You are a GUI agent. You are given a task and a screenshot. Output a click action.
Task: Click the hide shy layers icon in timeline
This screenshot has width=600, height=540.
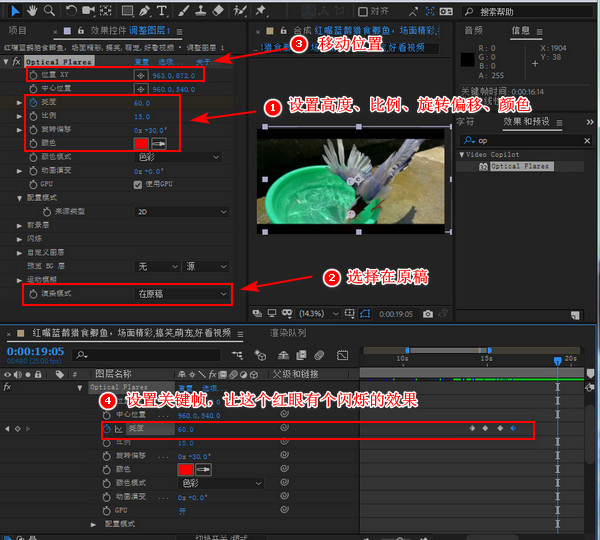(283, 356)
